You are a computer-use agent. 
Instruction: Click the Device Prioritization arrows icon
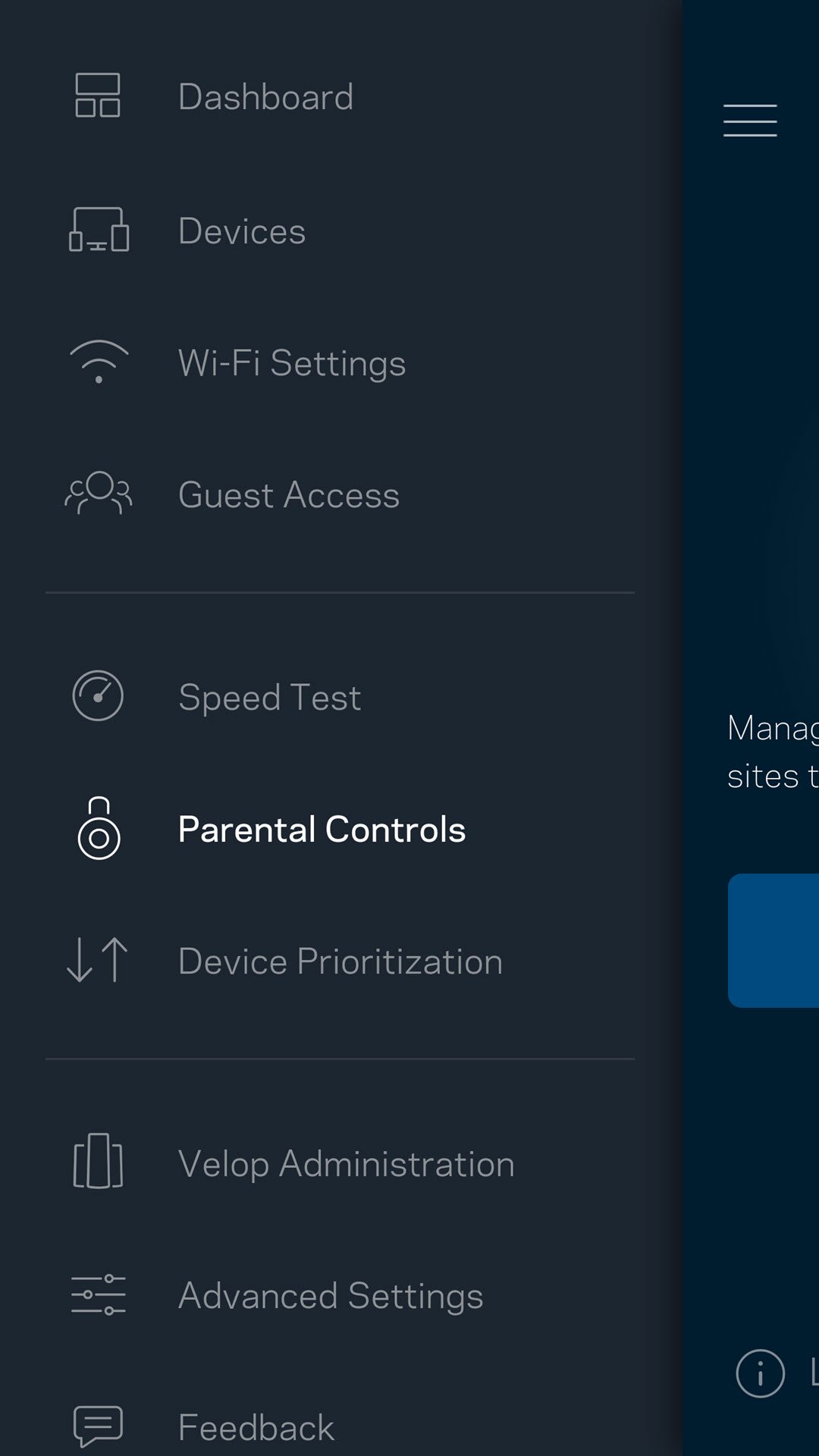pyautogui.click(x=98, y=960)
